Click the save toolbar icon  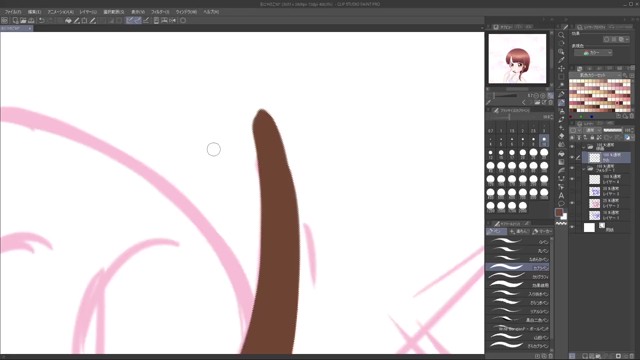[x=31, y=20]
